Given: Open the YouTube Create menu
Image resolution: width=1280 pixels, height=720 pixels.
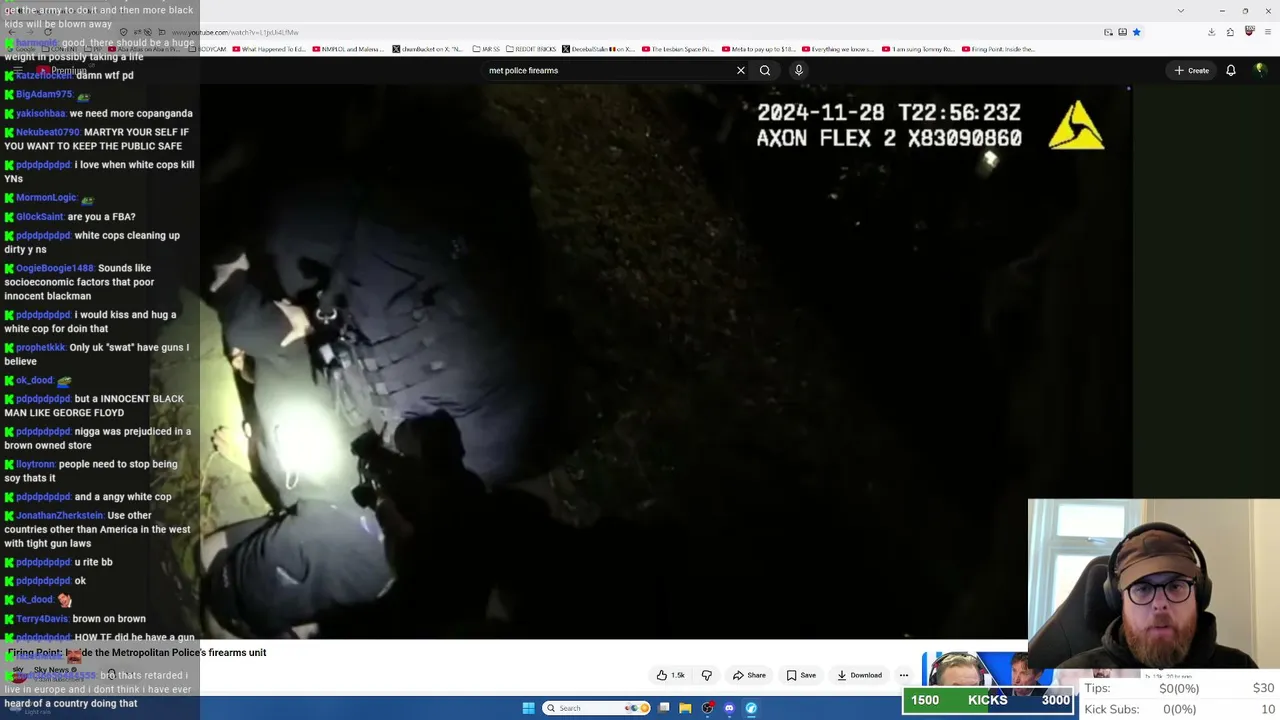Looking at the screenshot, I should point(1192,70).
